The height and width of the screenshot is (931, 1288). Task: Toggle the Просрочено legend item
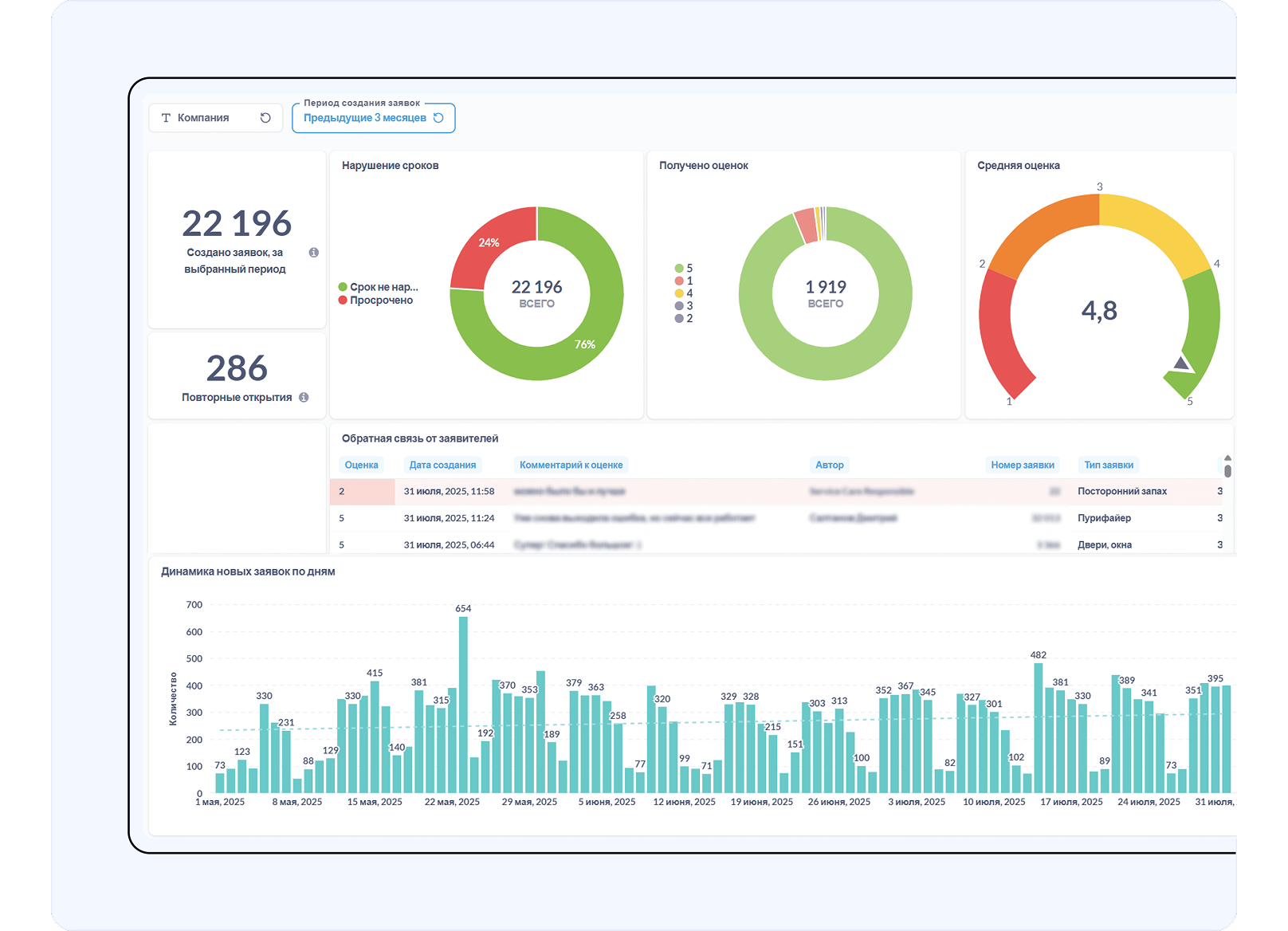pyautogui.click(x=375, y=301)
